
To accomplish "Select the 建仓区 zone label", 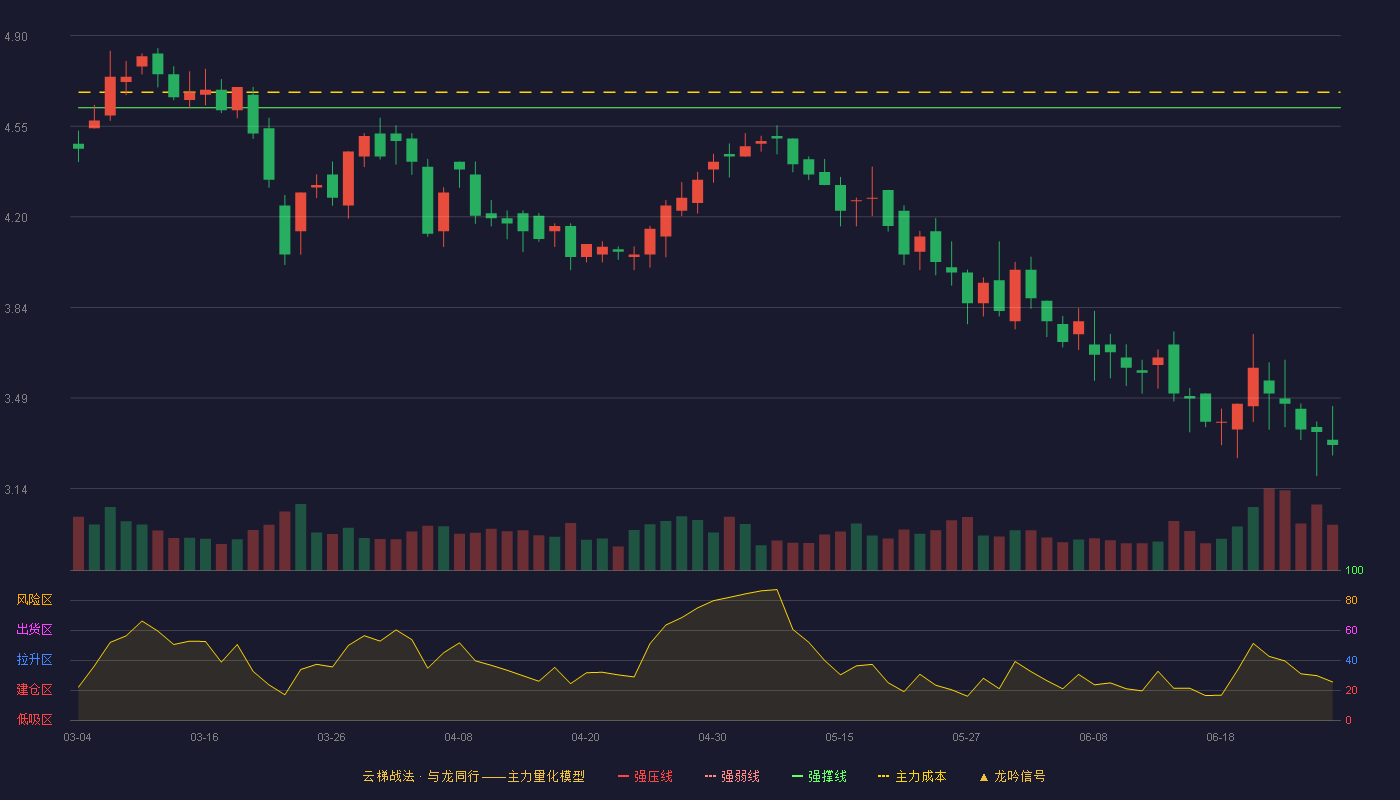I will (x=34, y=690).
